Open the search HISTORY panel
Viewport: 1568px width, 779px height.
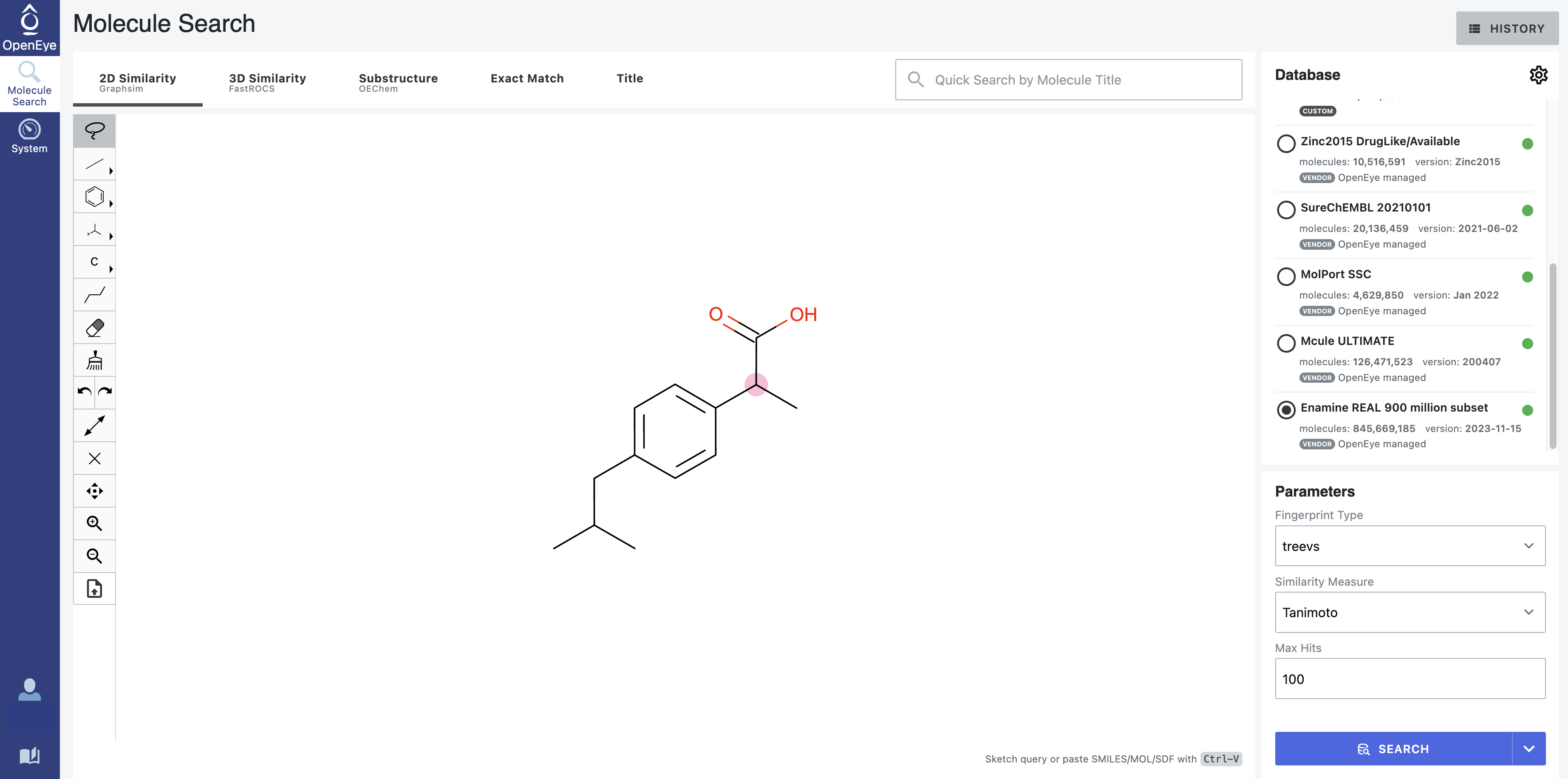click(x=1507, y=28)
